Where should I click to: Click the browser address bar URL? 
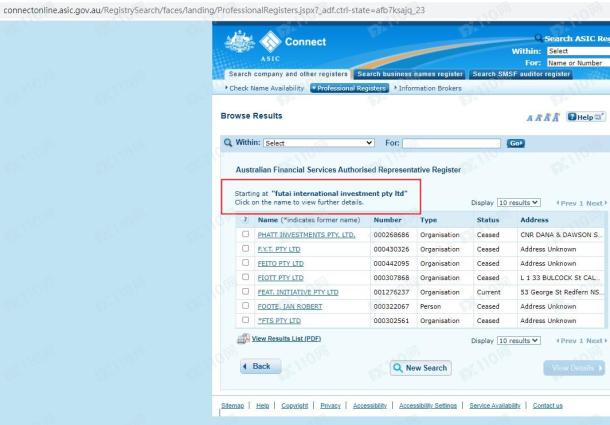214,10
